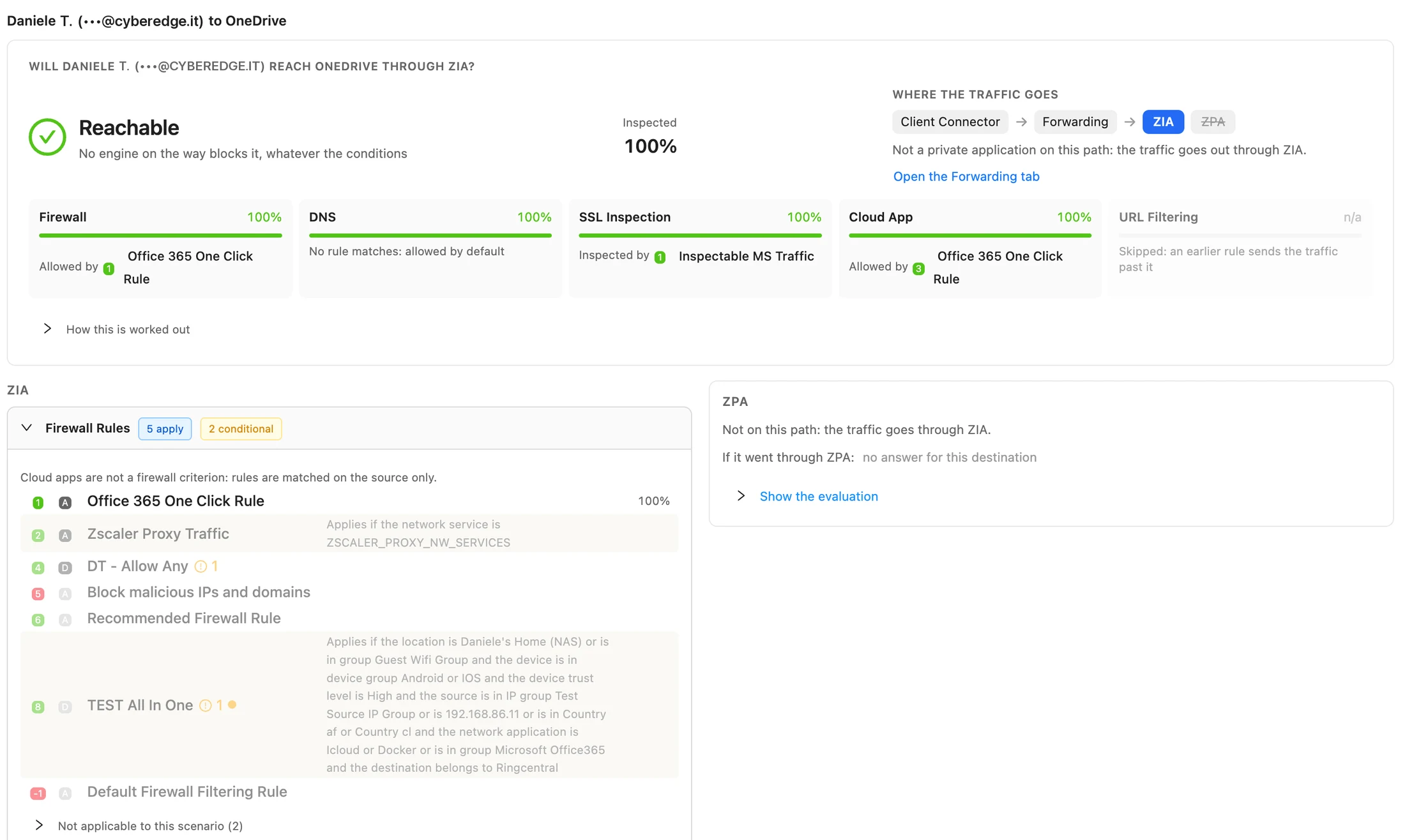
Task: Open the DNS engine card
Action: (x=430, y=248)
